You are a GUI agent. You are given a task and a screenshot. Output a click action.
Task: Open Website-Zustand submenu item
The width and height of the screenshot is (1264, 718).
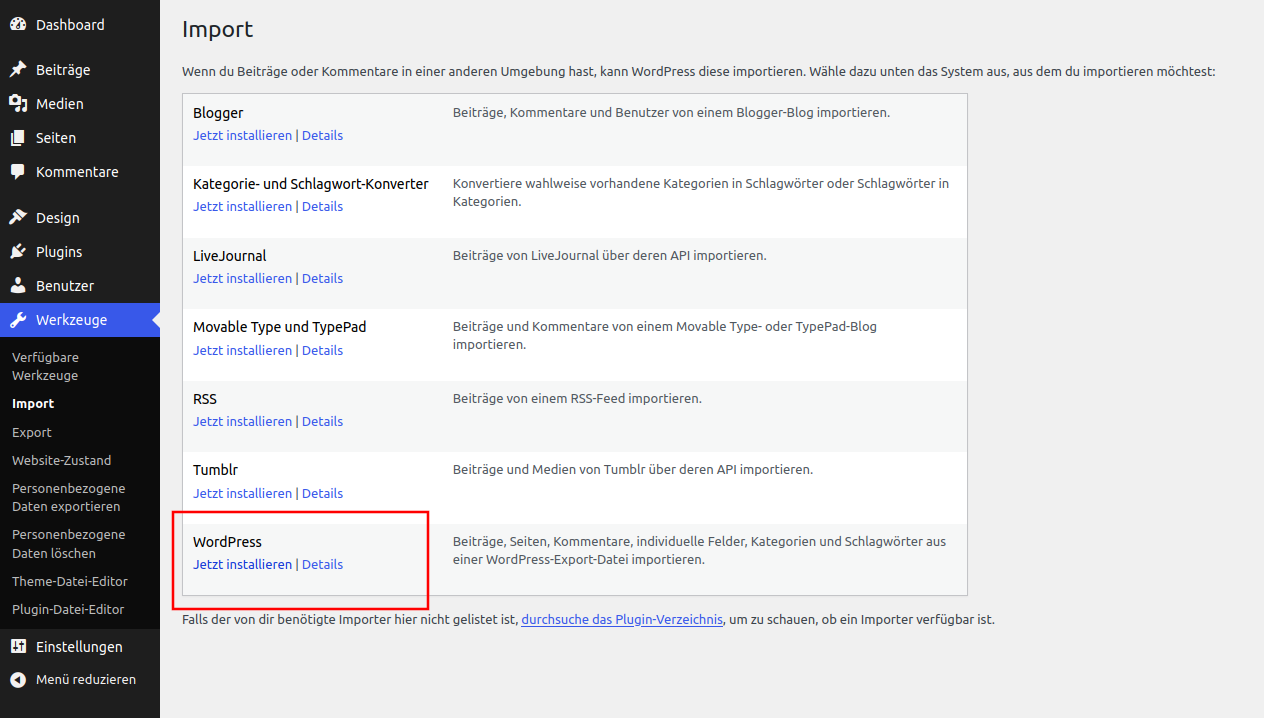tap(62, 460)
